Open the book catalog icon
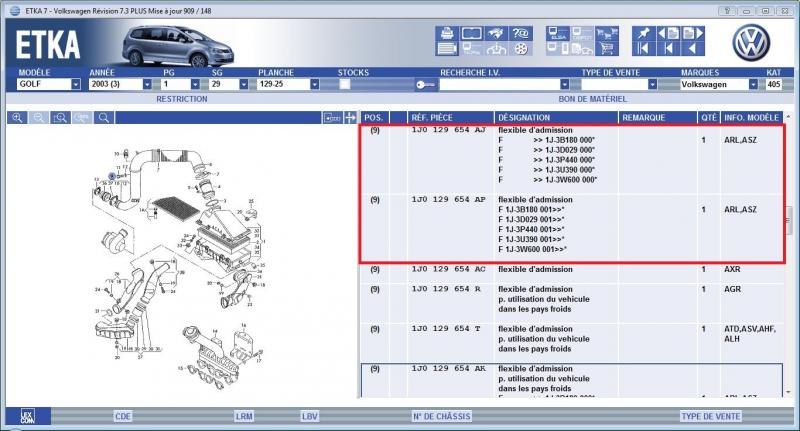 click(x=471, y=34)
